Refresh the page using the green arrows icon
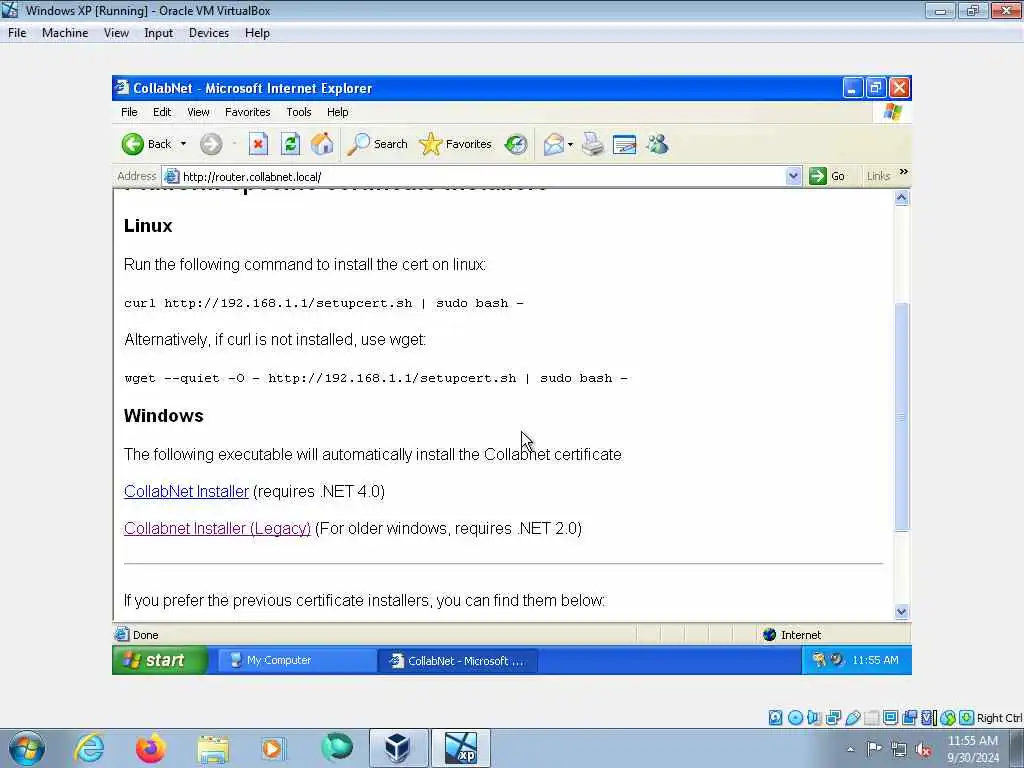 [x=291, y=144]
